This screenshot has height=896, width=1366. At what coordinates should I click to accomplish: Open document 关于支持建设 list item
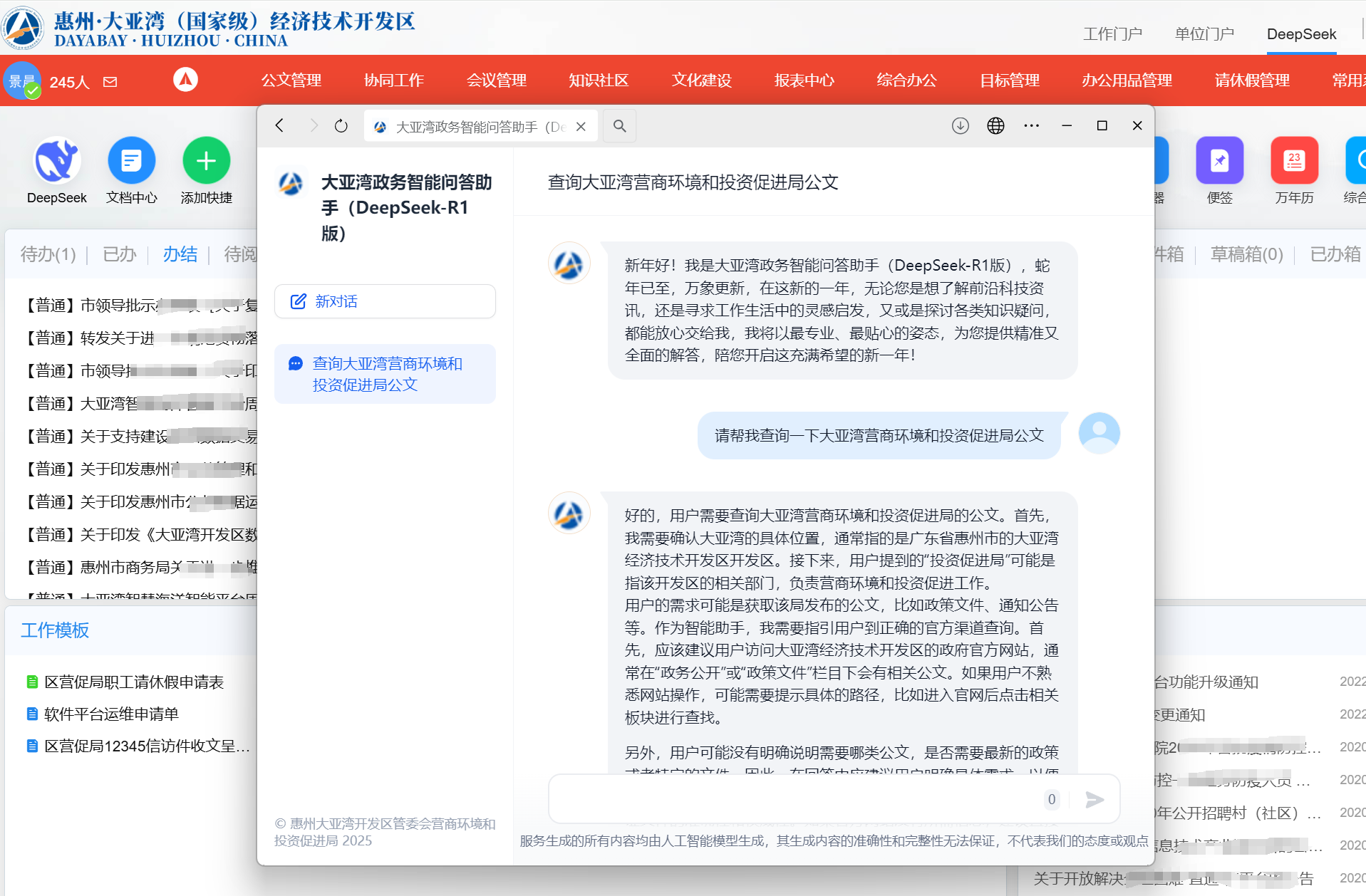[140, 437]
